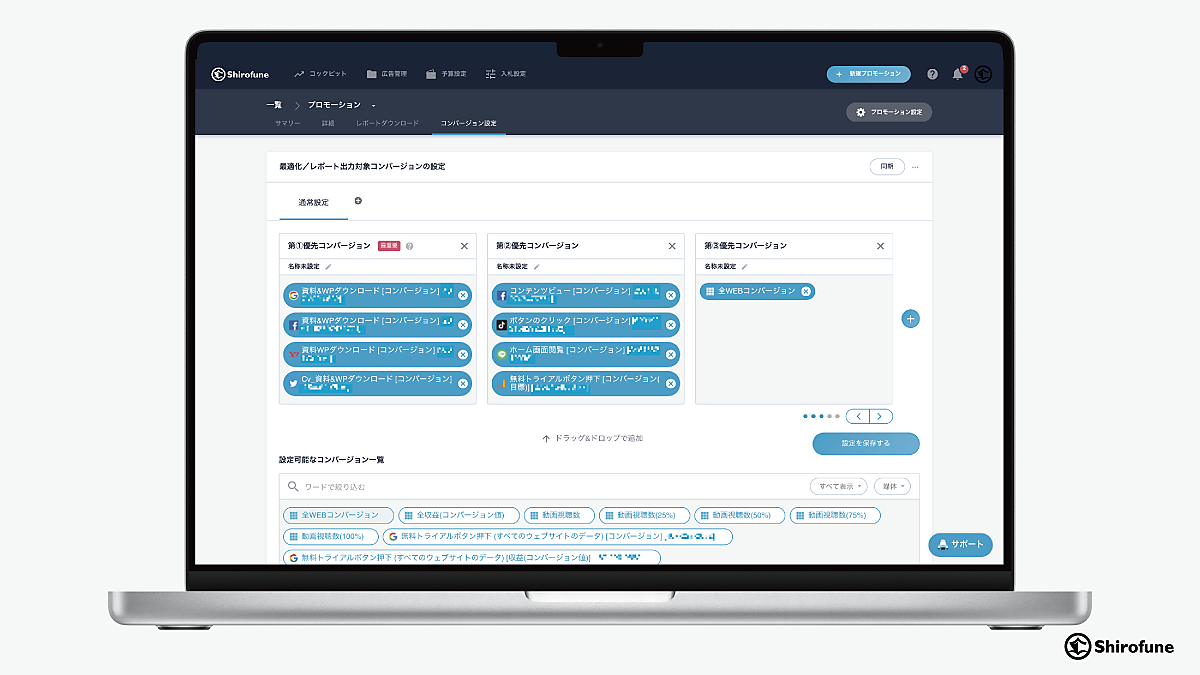The image size is (1200, 675).
Task: Select the 動画視聴数(50%) chip
Action: [x=740, y=515]
